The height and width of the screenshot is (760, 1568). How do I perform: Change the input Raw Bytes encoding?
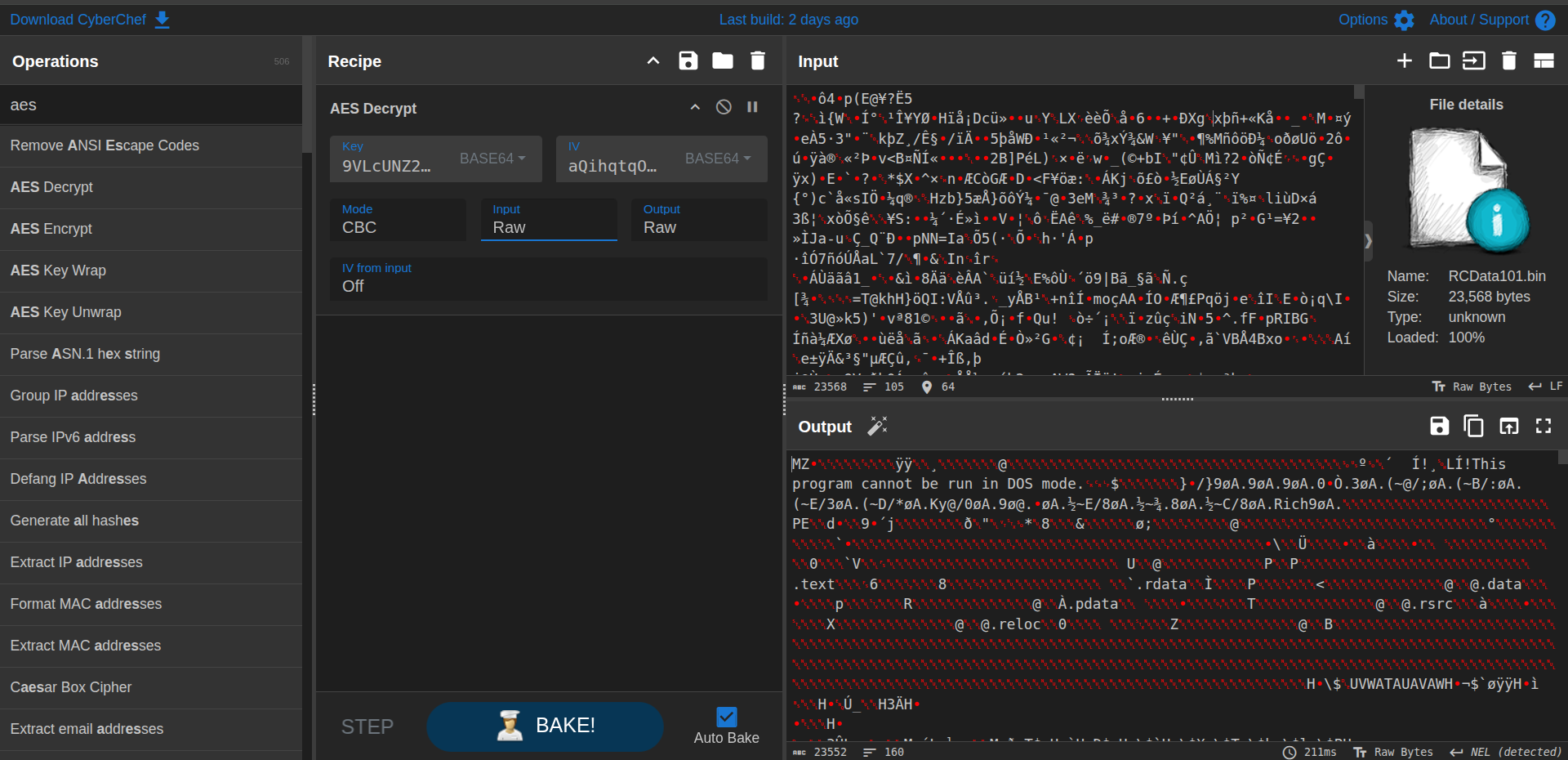(x=1472, y=387)
